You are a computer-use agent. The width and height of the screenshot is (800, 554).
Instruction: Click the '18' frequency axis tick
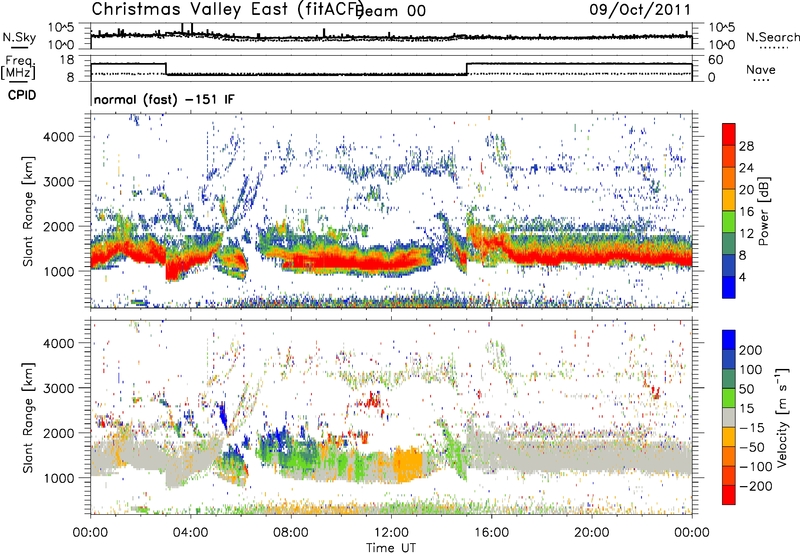point(67,60)
